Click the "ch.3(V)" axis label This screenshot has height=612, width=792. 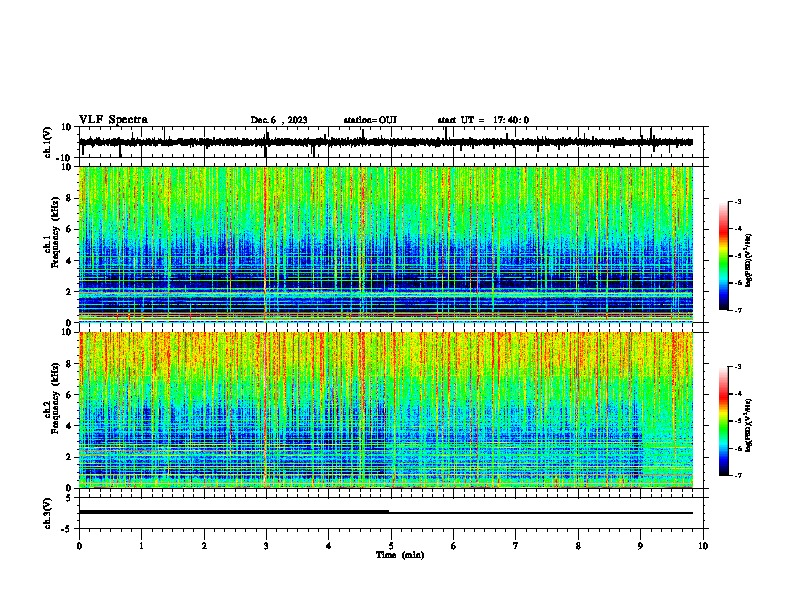(48, 513)
